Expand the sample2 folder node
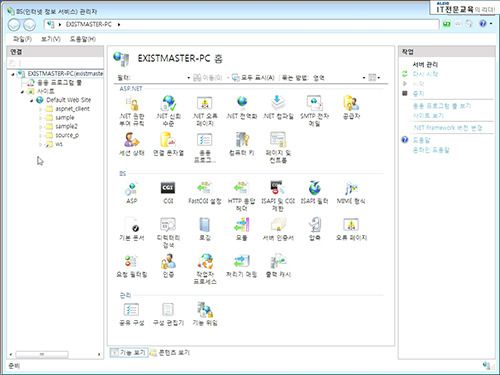 41,127
